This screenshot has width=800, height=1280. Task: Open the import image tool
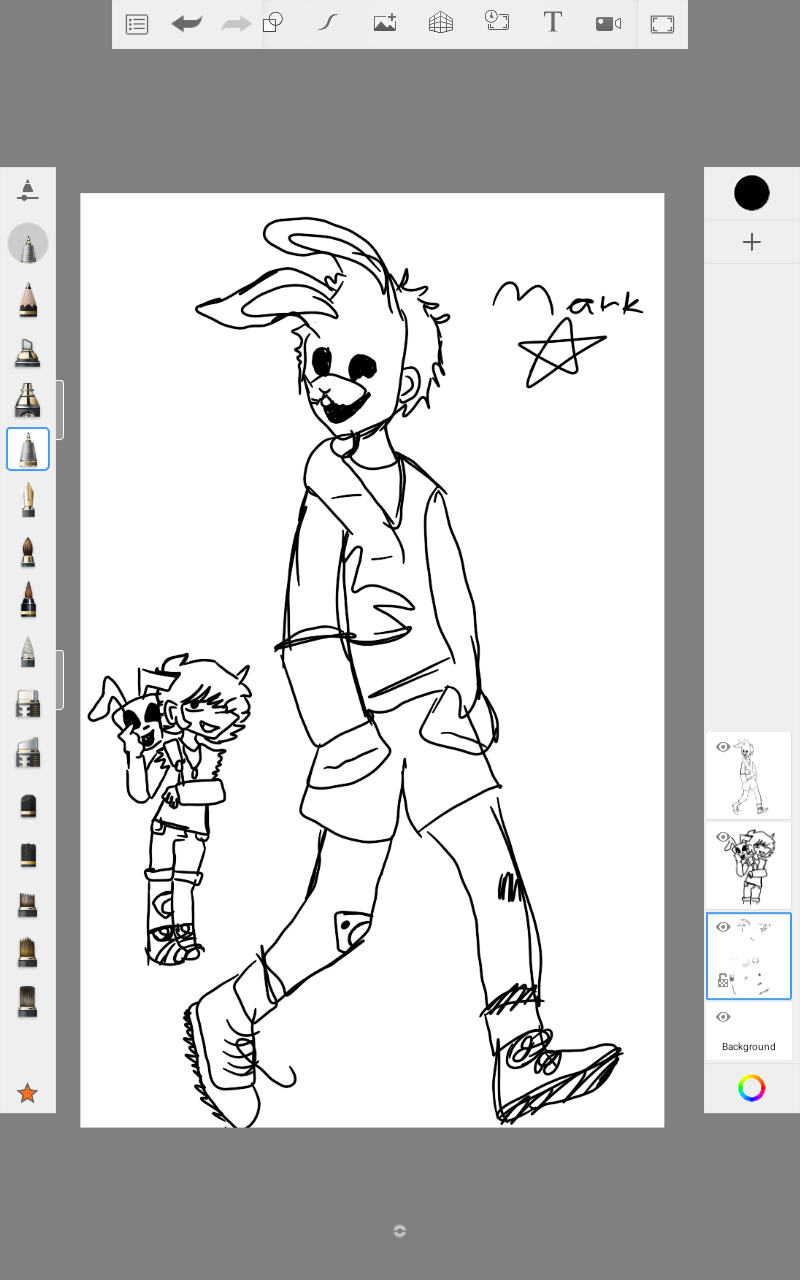pos(385,24)
